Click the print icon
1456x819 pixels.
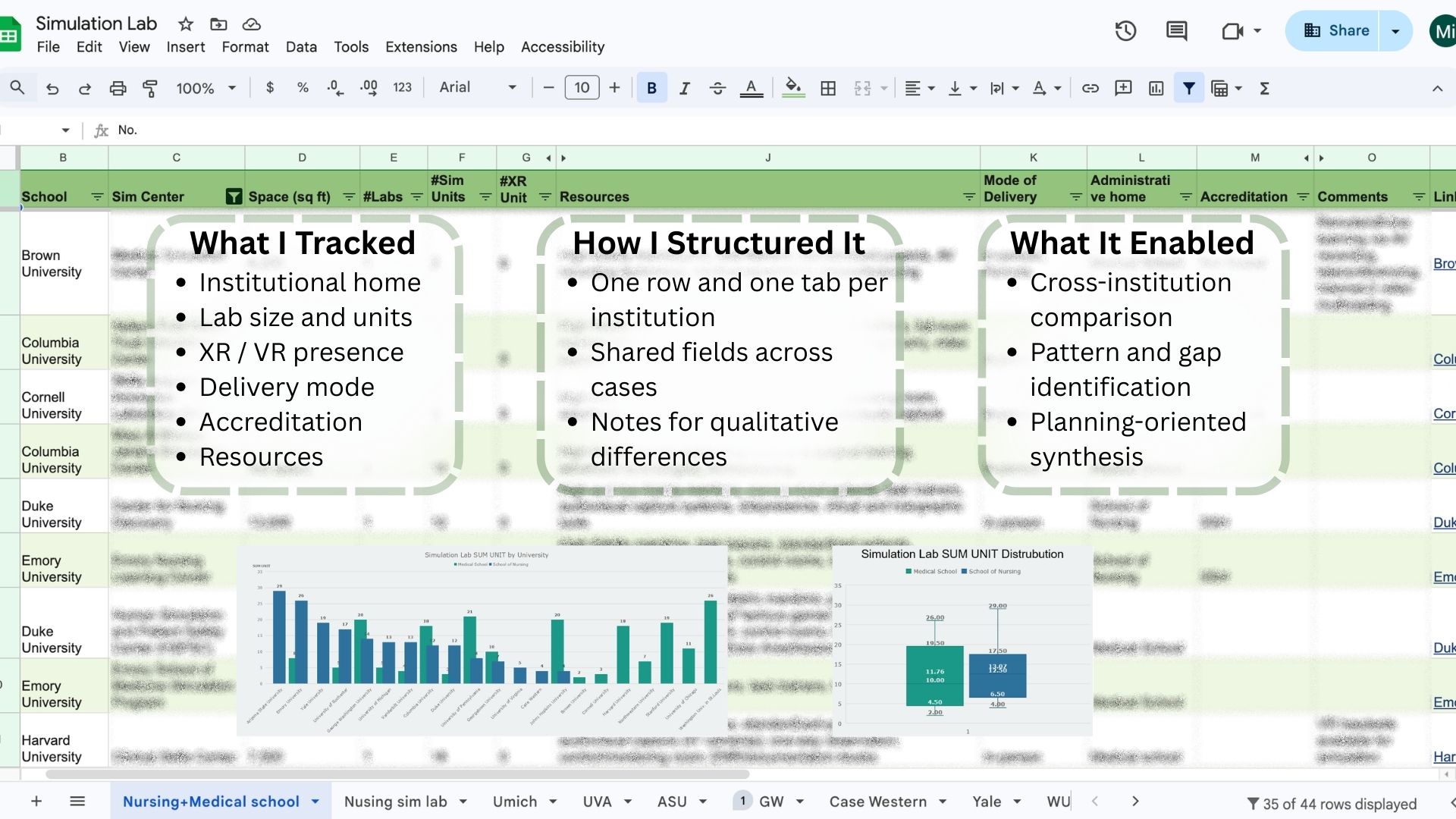tap(118, 88)
